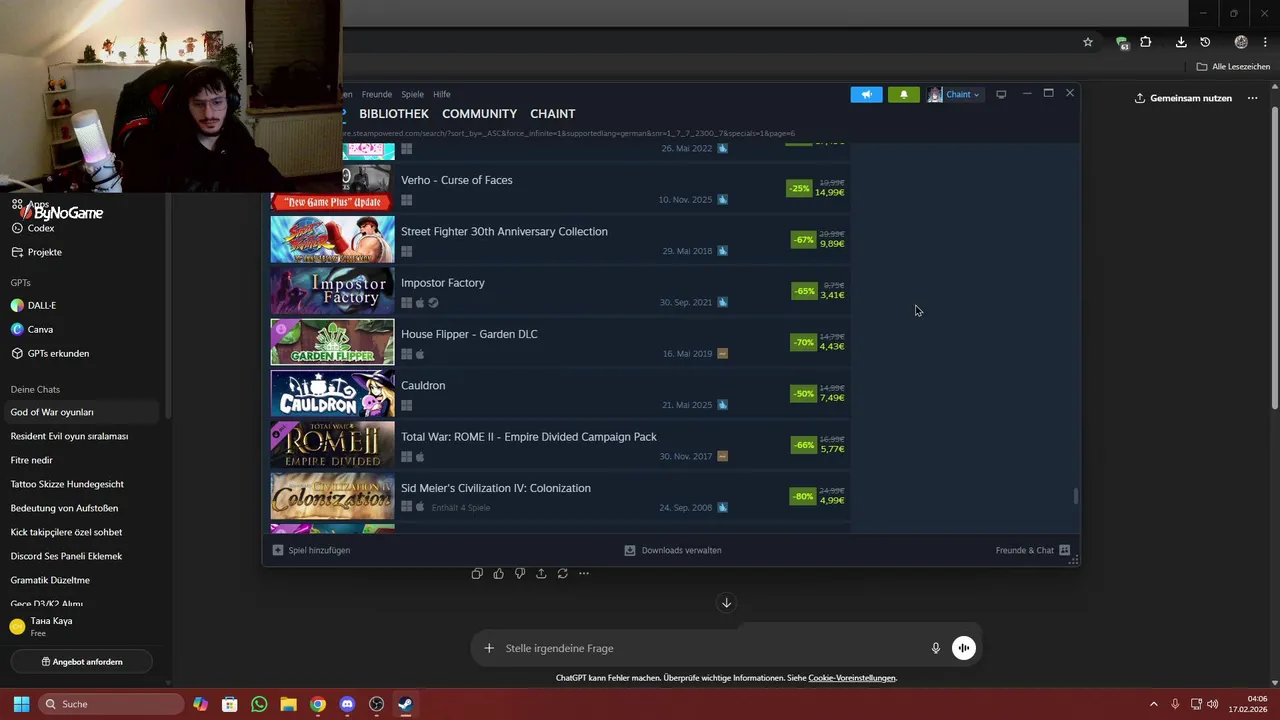Click 'Gemeinsam nutzen' in ChatGPT
1280x720 pixels.
1183,98
